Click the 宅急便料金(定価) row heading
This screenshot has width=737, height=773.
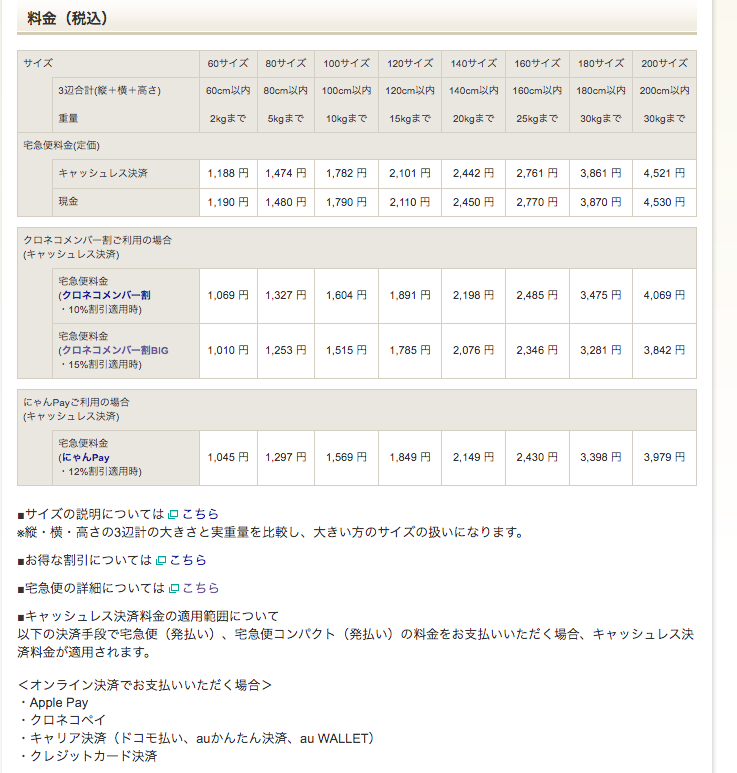62,146
